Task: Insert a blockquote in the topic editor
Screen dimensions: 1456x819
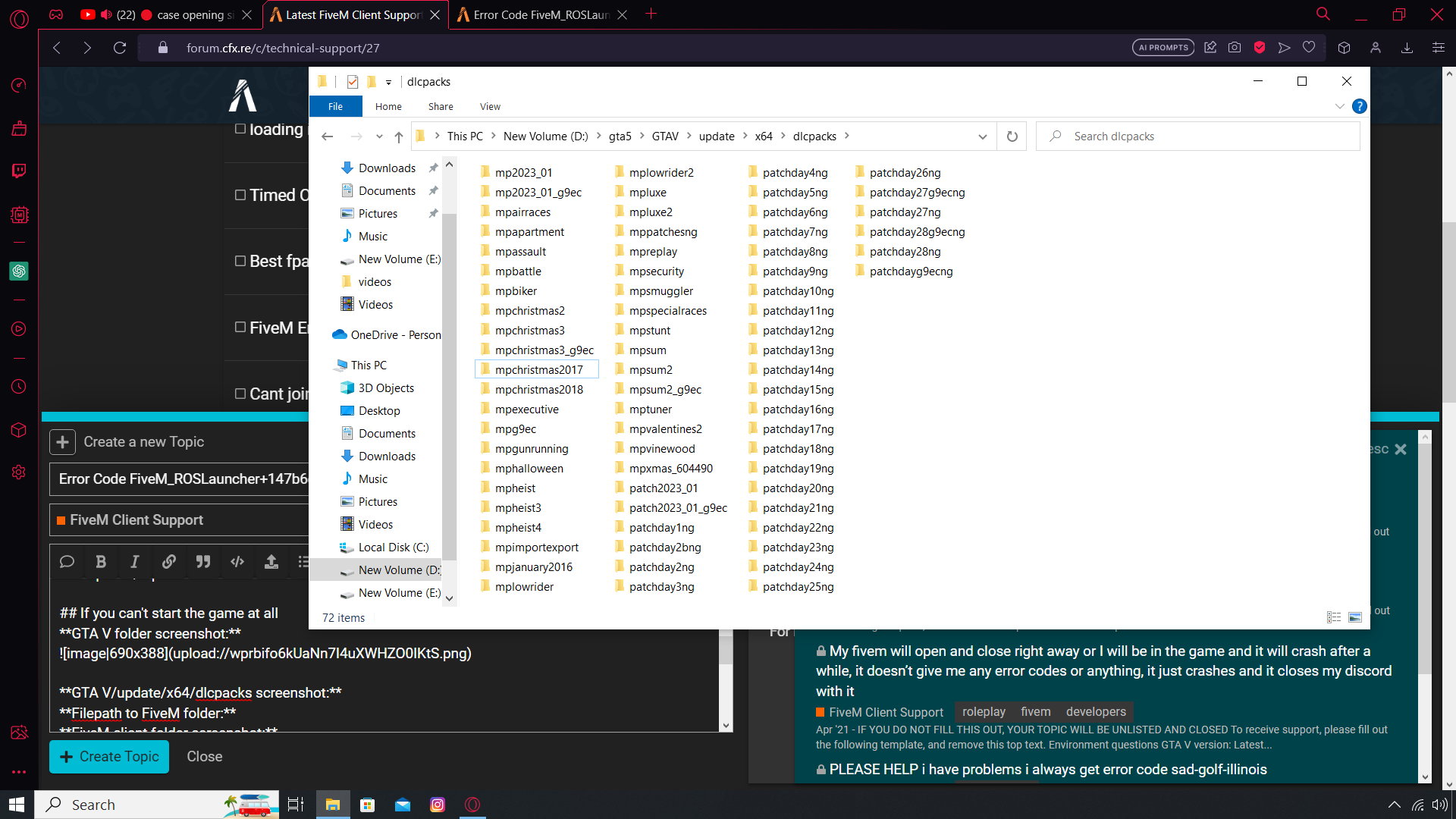Action: click(203, 562)
